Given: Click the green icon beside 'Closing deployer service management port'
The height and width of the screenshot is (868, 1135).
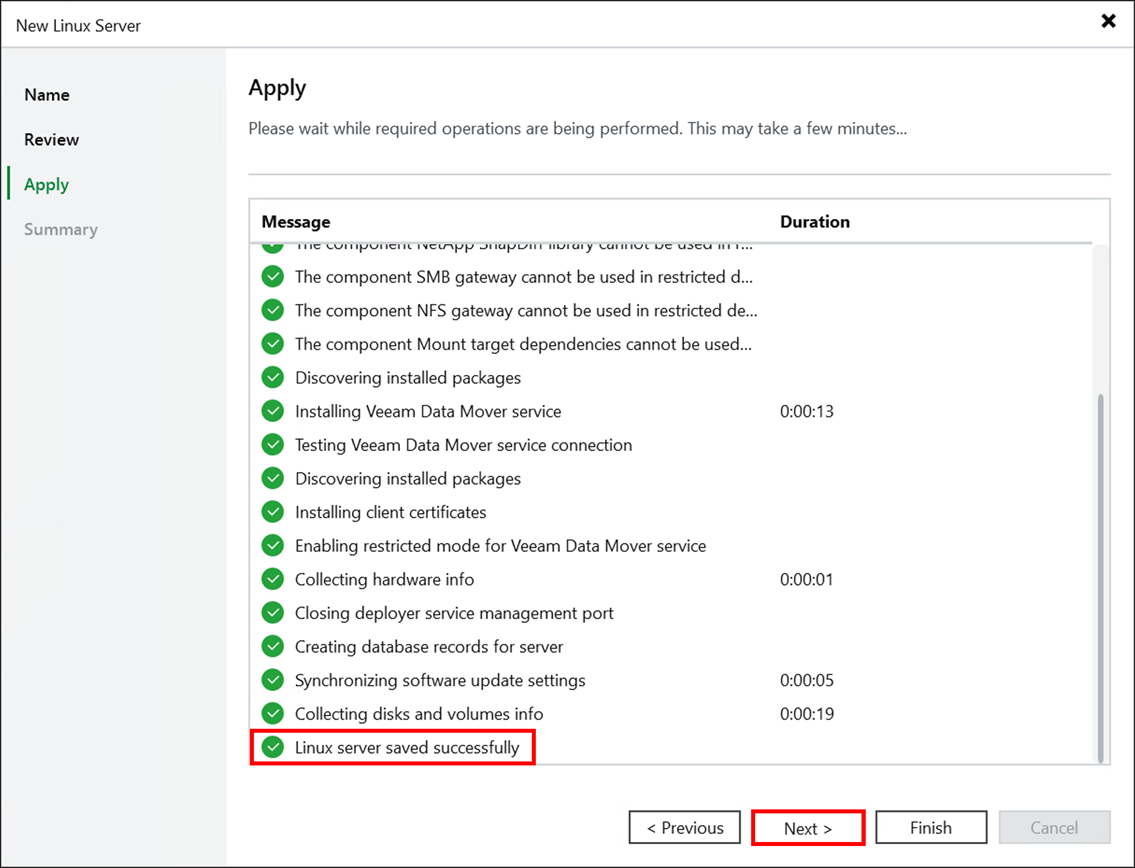Looking at the screenshot, I should coord(272,612).
